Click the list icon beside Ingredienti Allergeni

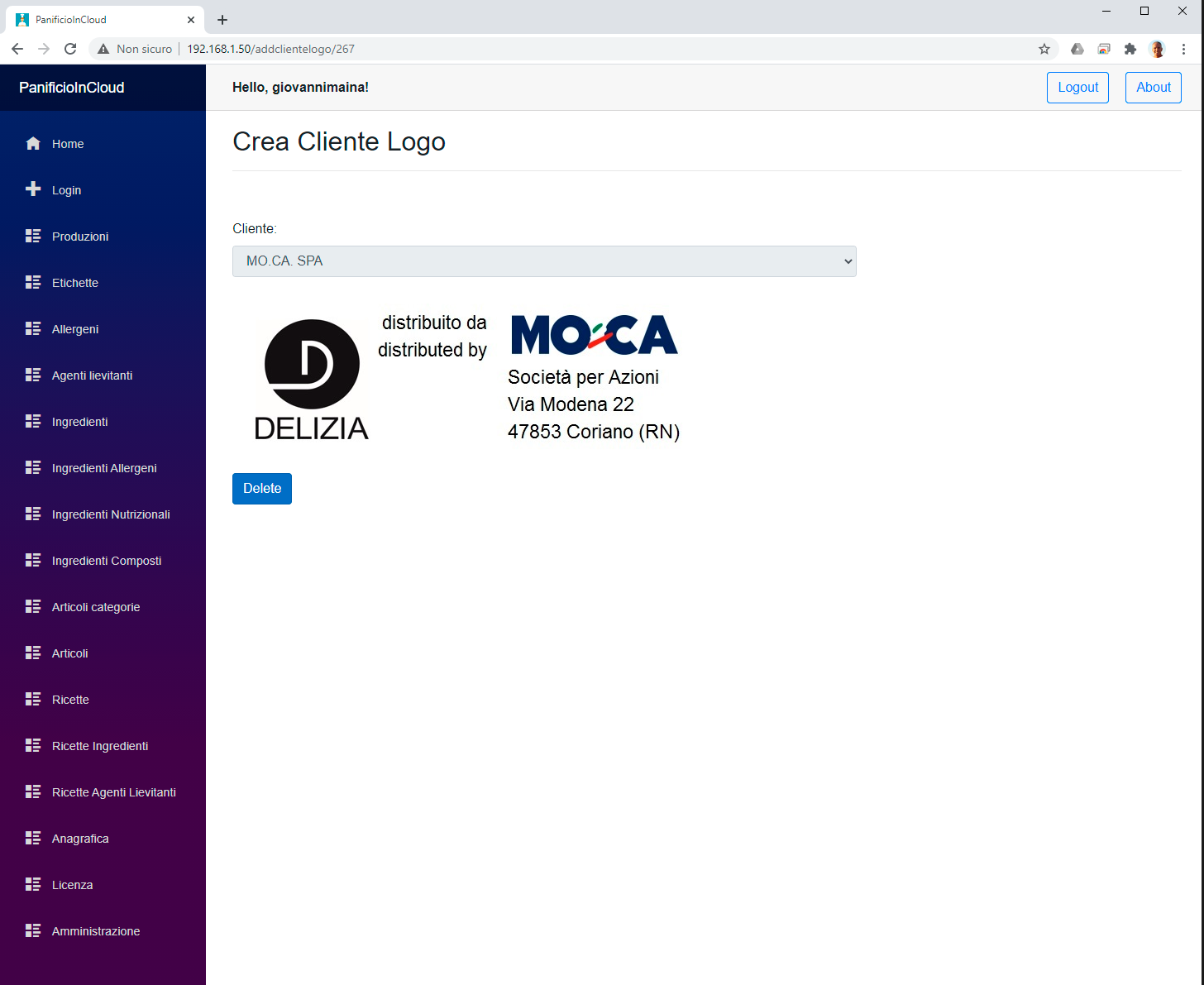point(33,467)
